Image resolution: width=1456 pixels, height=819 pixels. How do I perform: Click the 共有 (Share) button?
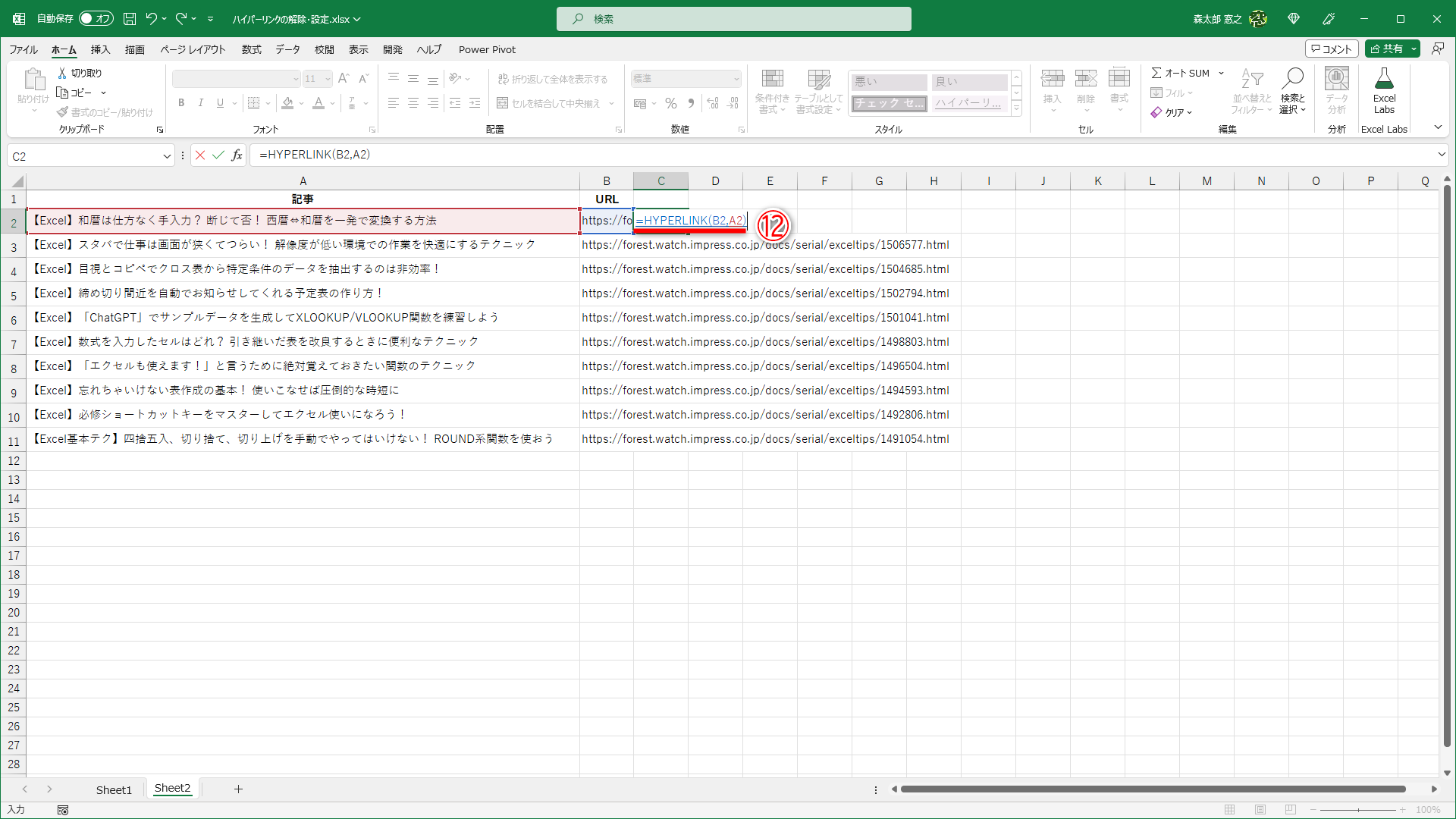[1392, 49]
